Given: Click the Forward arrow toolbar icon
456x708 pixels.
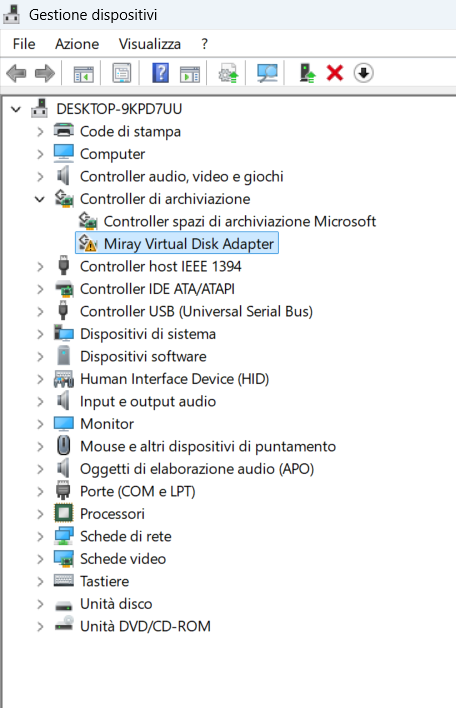Looking at the screenshot, I should click(x=45, y=73).
